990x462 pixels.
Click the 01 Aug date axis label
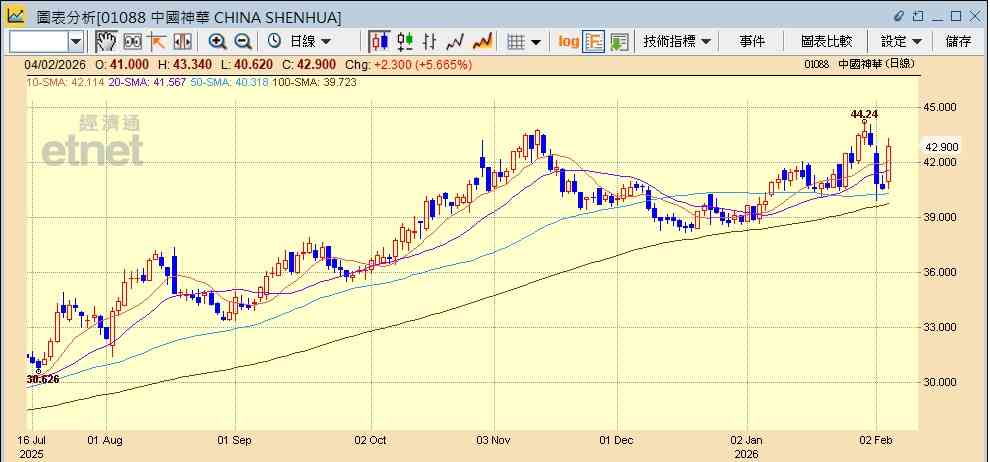coord(104,440)
